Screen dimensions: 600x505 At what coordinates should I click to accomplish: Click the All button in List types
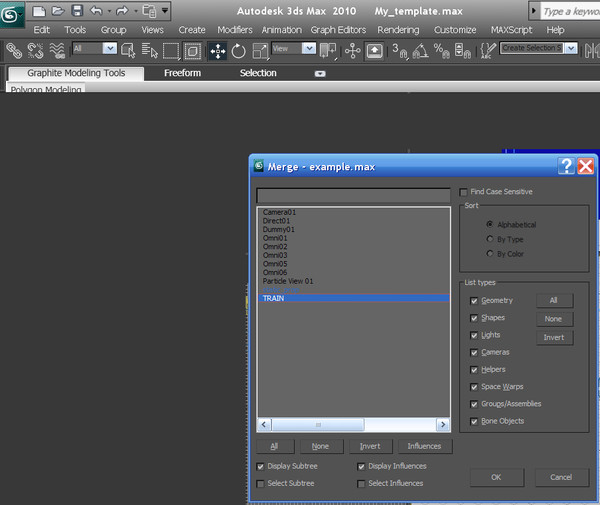click(554, 300)
